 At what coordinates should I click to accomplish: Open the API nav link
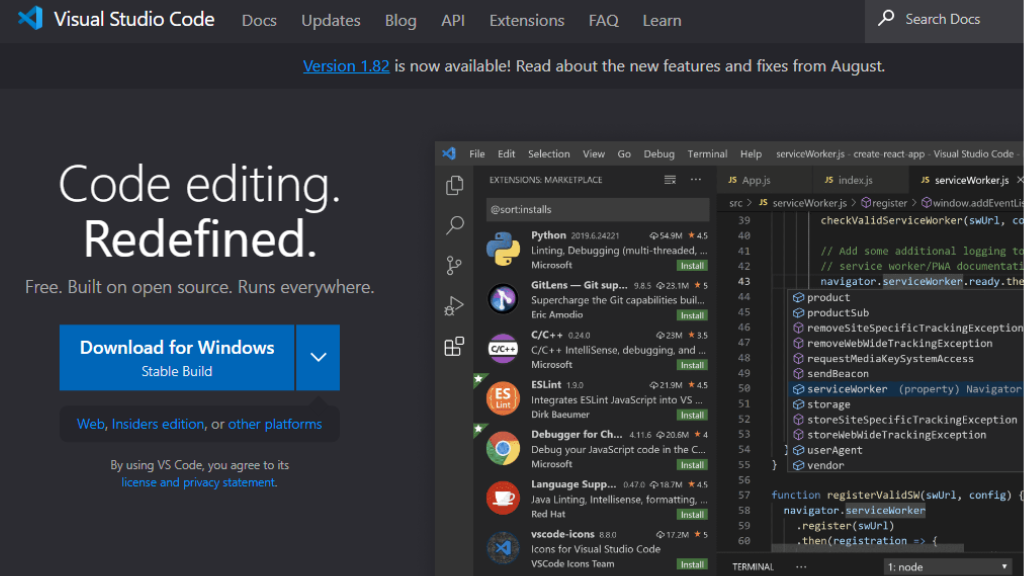click(453, 20)
